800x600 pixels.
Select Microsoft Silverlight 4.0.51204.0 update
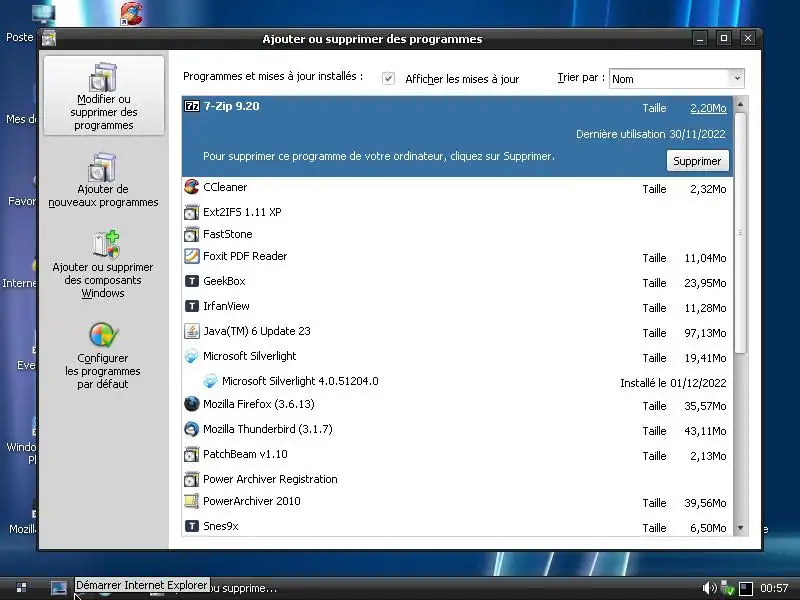(458, 382)
